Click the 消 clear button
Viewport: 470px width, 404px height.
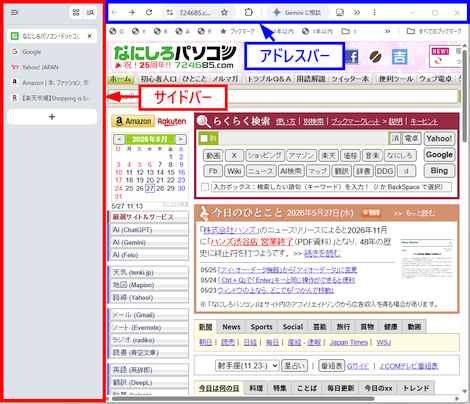tap(395, 138)
